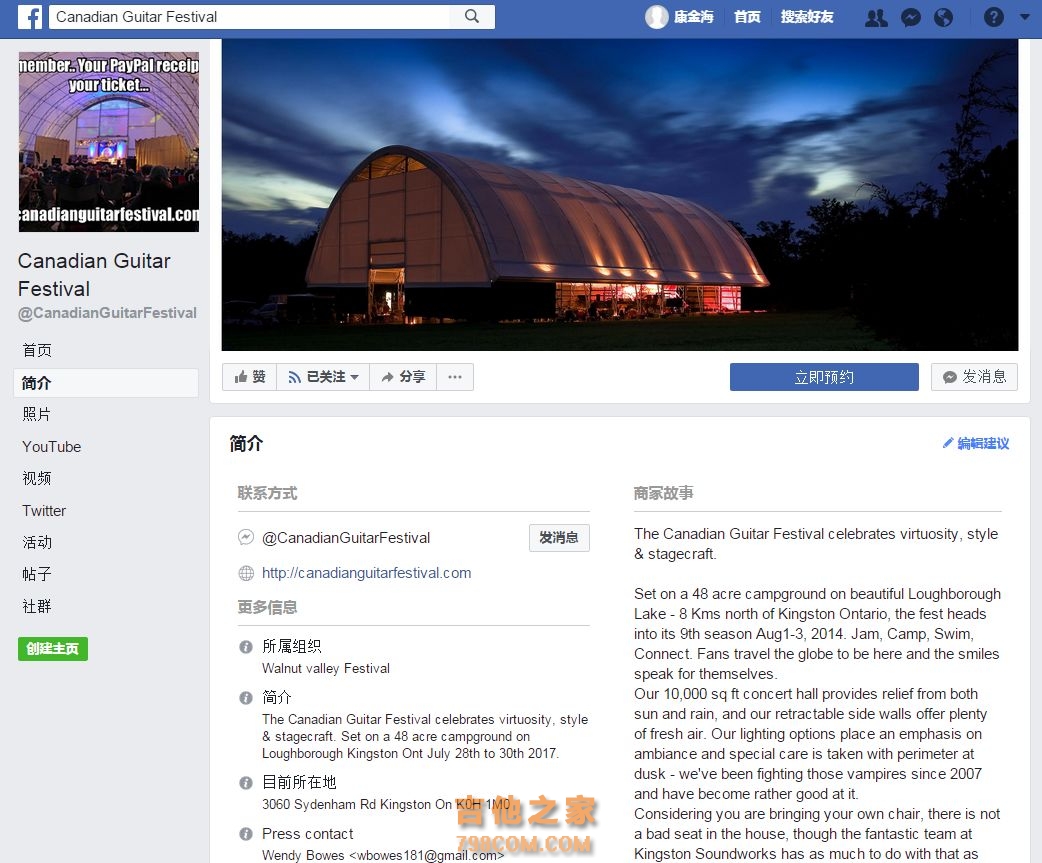Select the Twitter sidebar tab
Screen dimensions: 1042x863
pyautogui.click(x=44, y=510)
